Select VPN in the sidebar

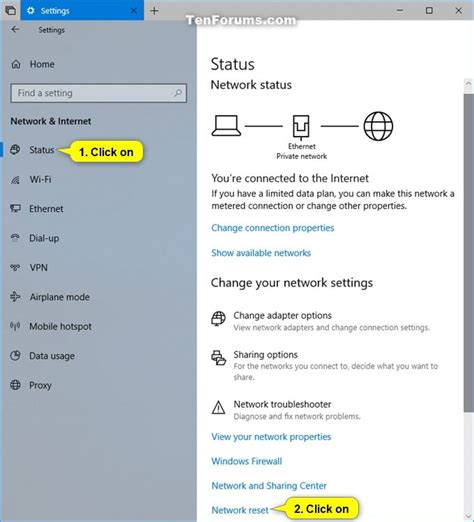point(38,268)
